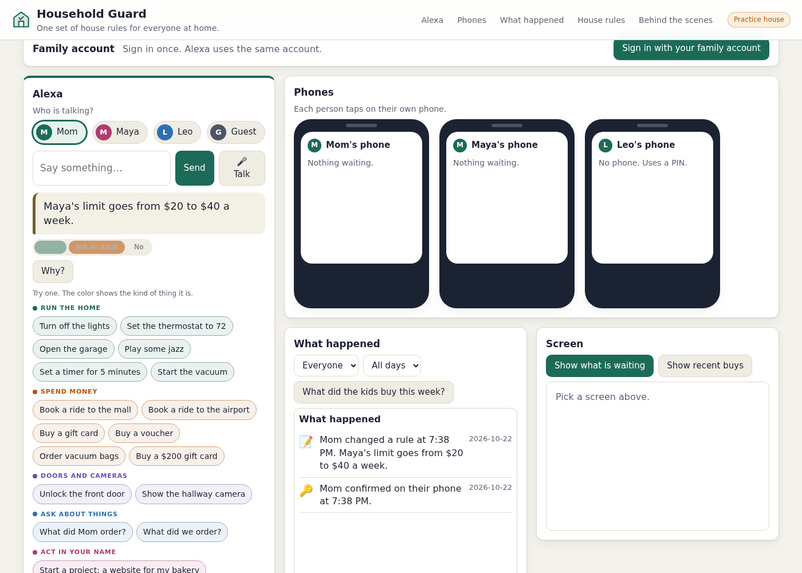Try 'What did we order?' chip

[x=182, y=532]
